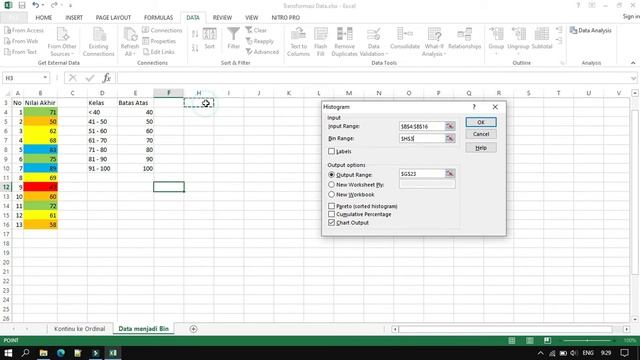Add a new sheet with the plus icon
The width and height of the screenshot is (640, 360).
click(x=193, y=329)
